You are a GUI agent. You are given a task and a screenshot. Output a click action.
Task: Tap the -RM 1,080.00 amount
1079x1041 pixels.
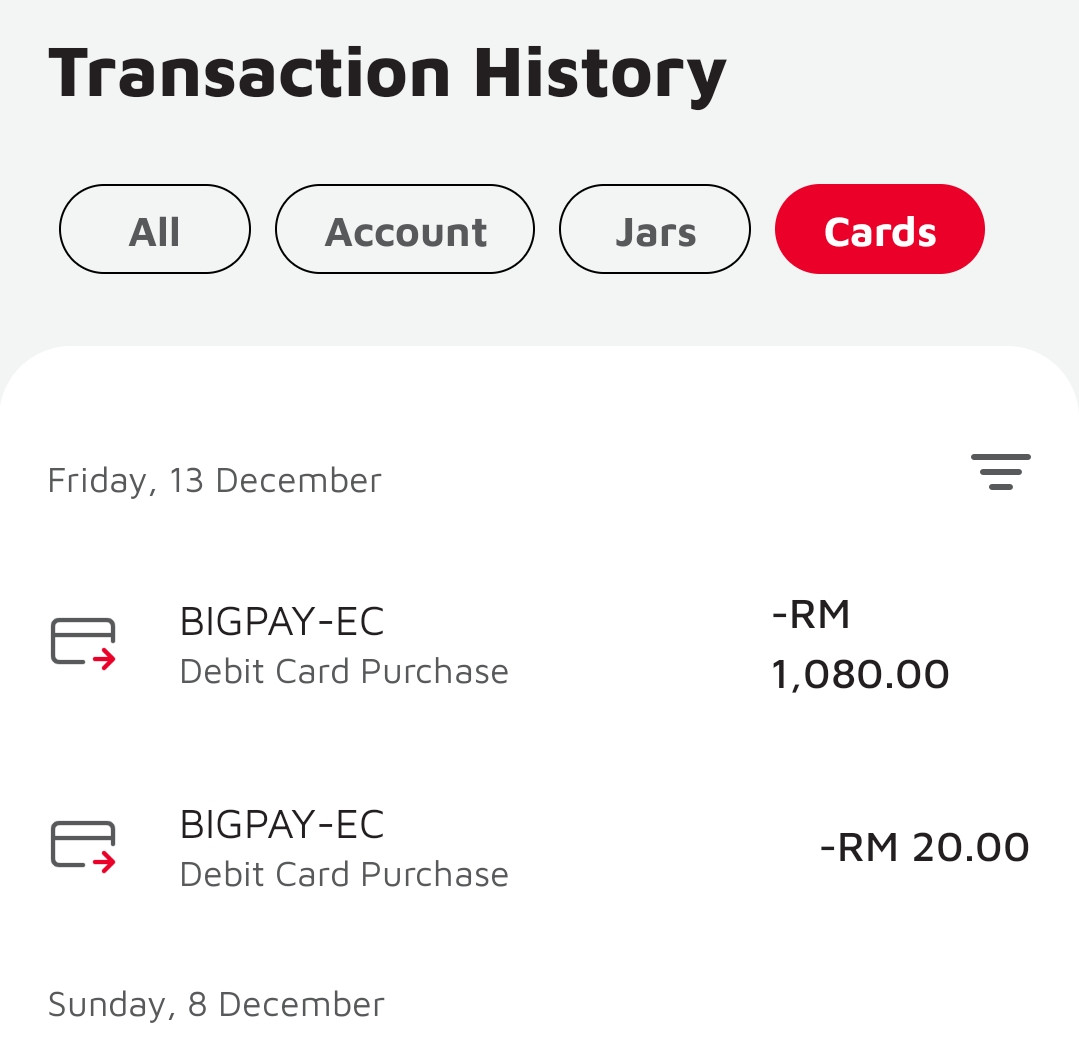tap(860, 644)
